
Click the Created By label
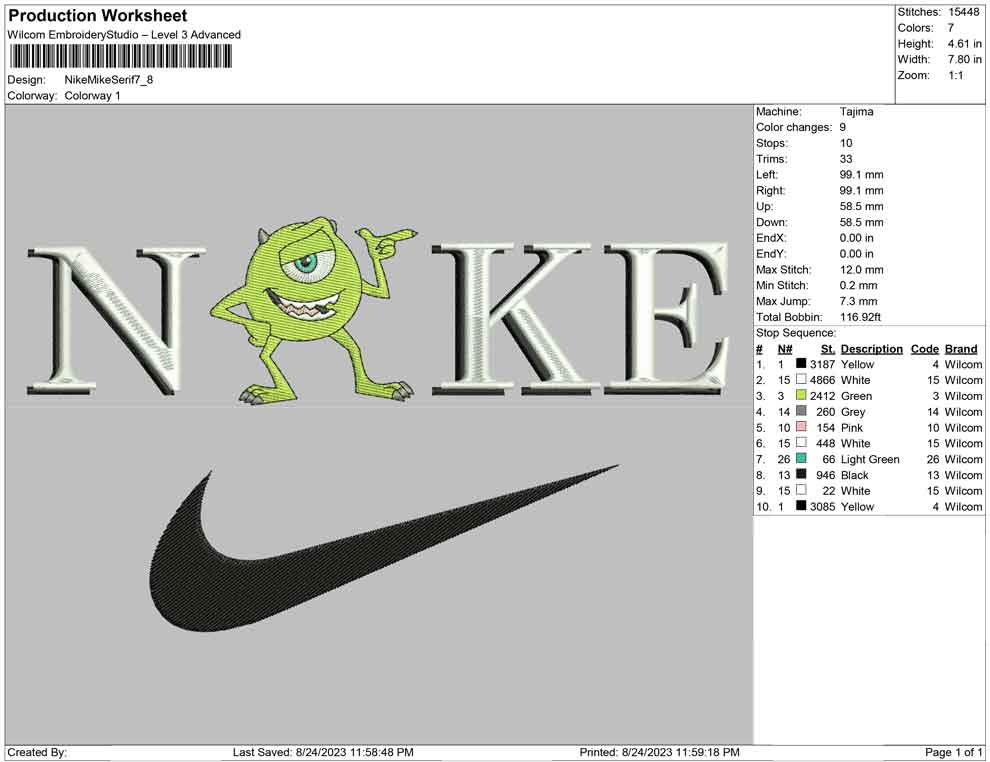(x=37, y=752)
